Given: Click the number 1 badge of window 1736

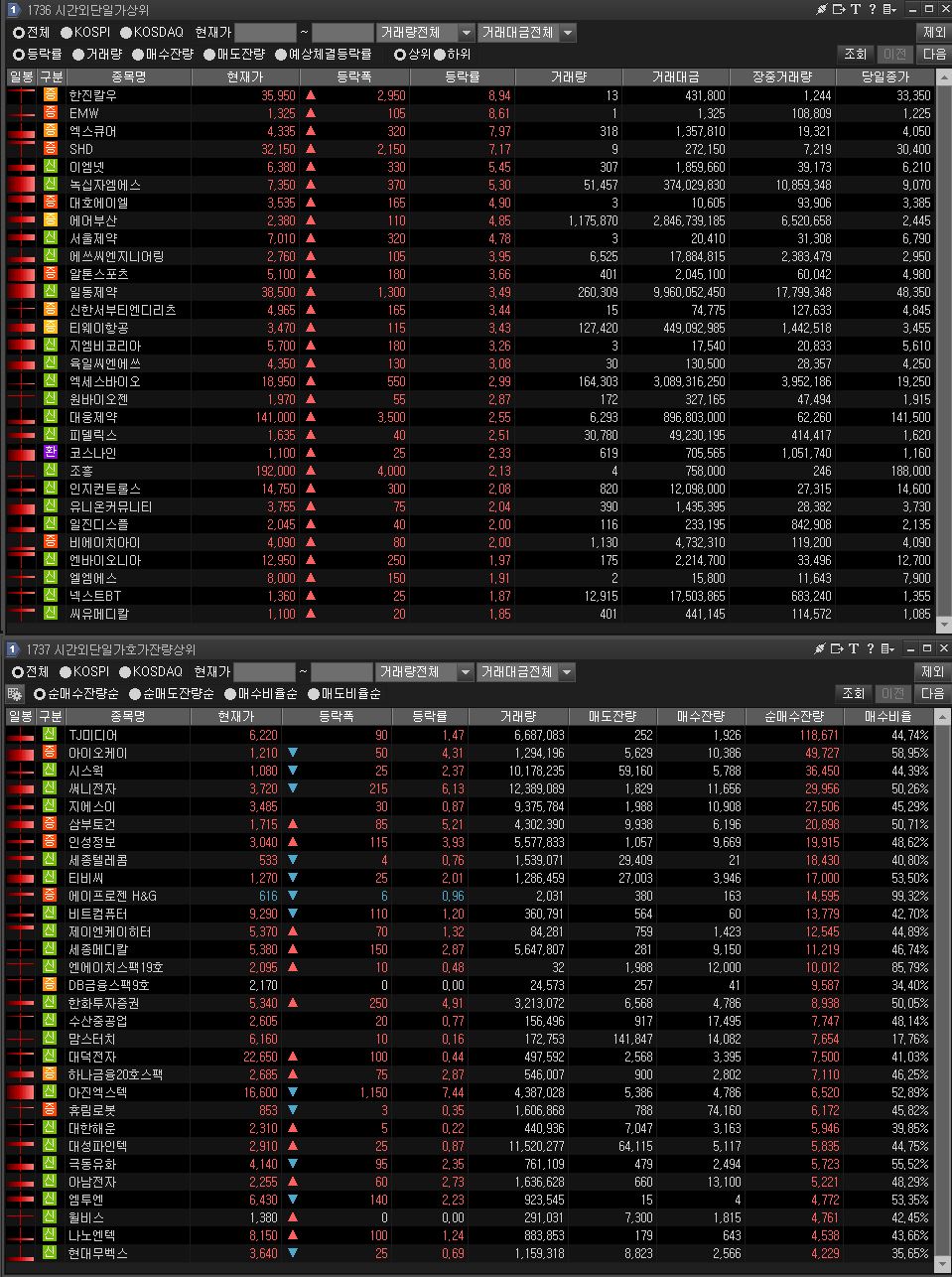Looking at the screenshot, I should click(13, 9).
